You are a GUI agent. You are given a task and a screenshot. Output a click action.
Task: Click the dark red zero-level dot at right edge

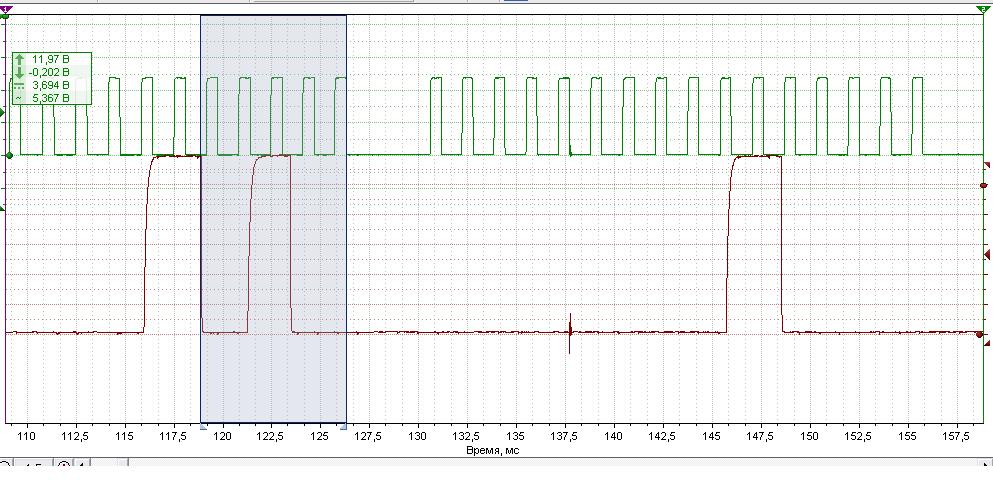tap(979, 335)
